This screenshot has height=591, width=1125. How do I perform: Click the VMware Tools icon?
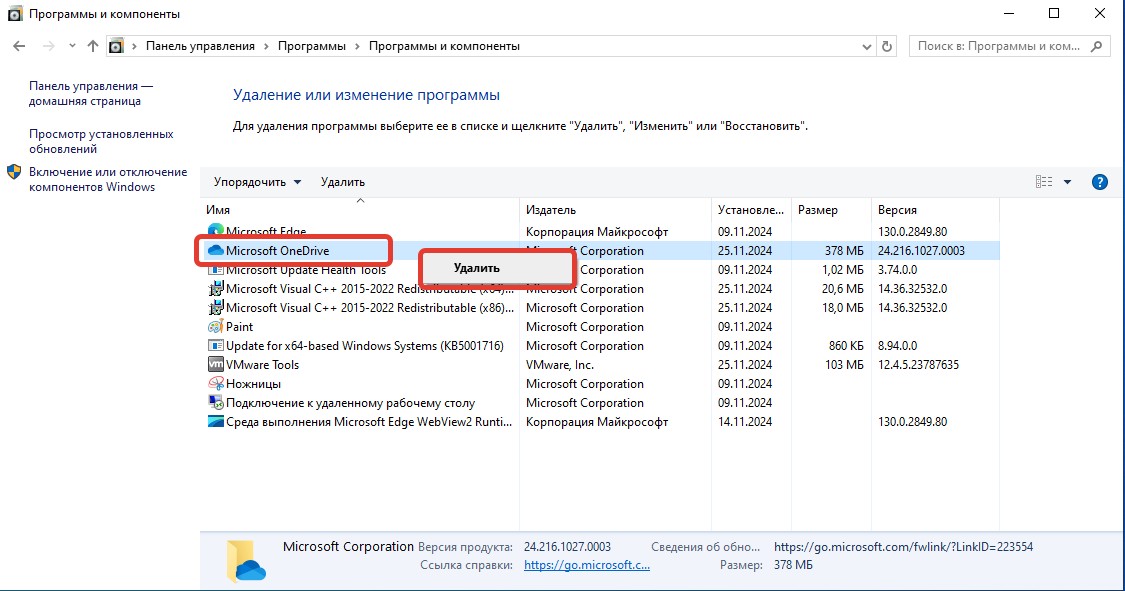(x=215, y=364)
